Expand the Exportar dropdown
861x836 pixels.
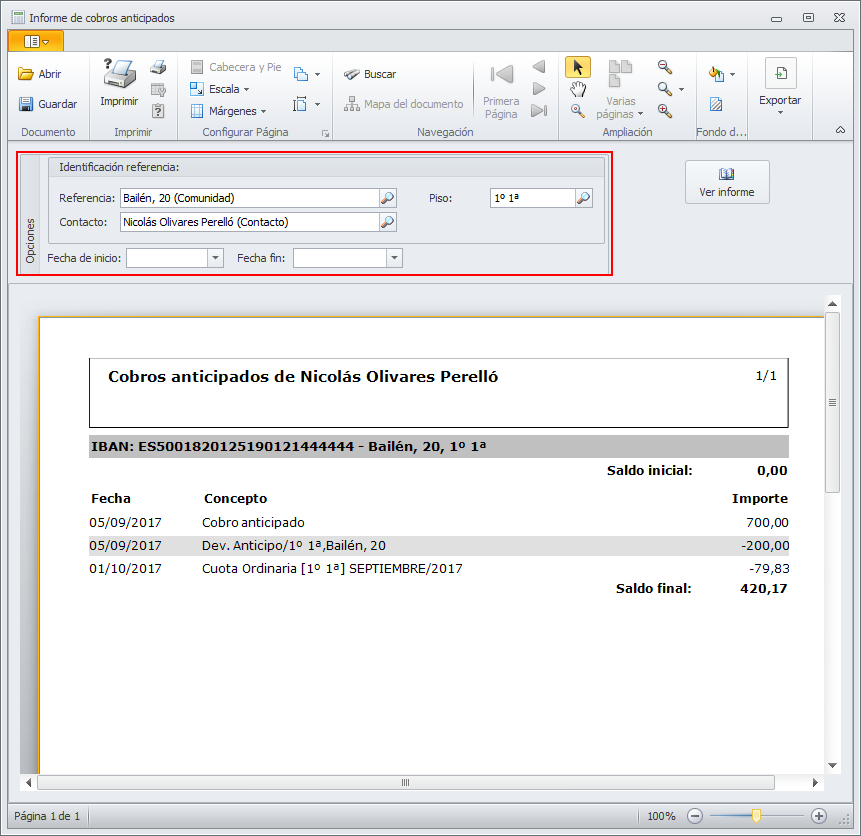[780, 87]
